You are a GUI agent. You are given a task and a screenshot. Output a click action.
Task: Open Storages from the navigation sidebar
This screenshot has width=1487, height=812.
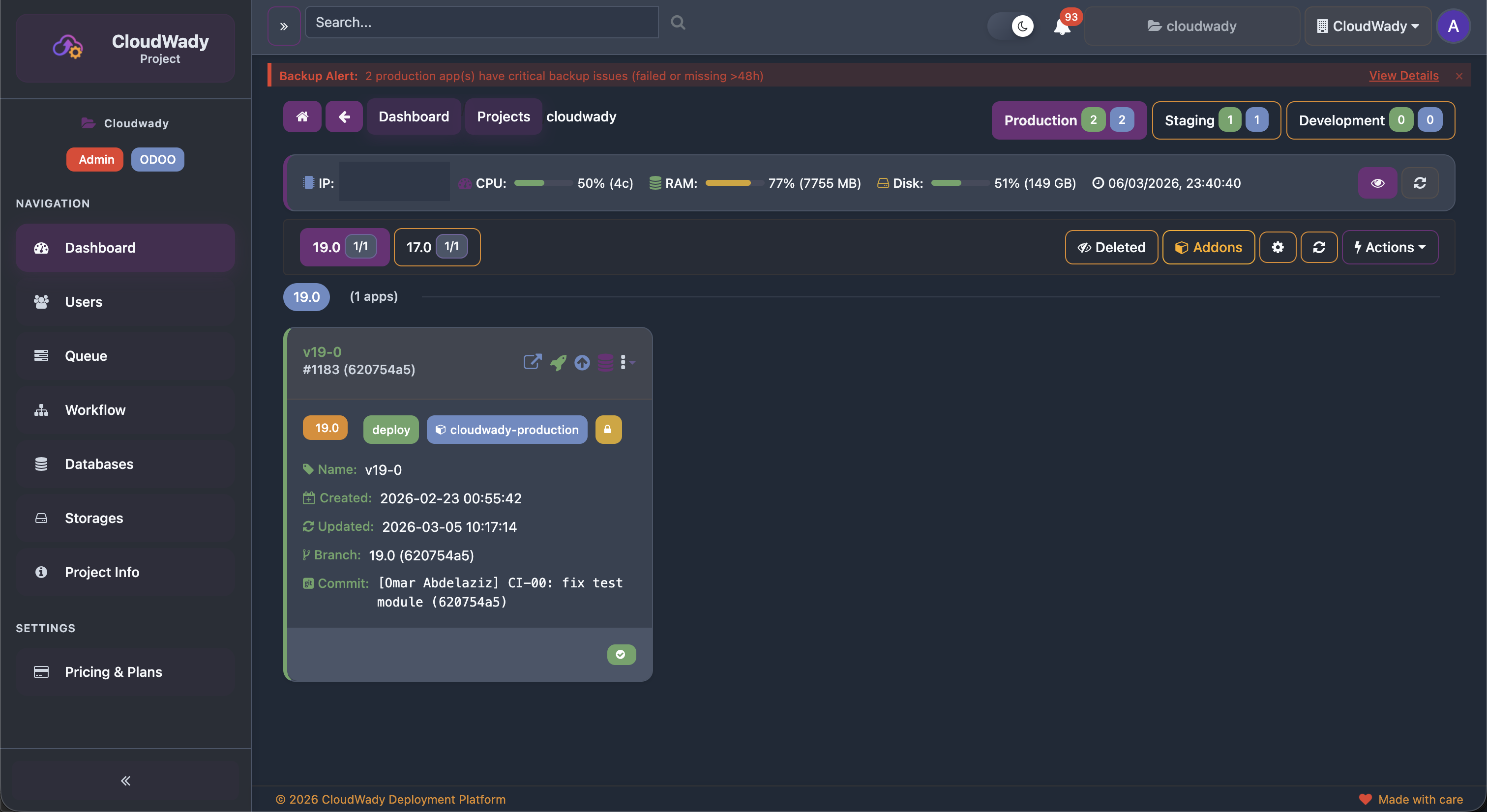(x=93, y=518)
